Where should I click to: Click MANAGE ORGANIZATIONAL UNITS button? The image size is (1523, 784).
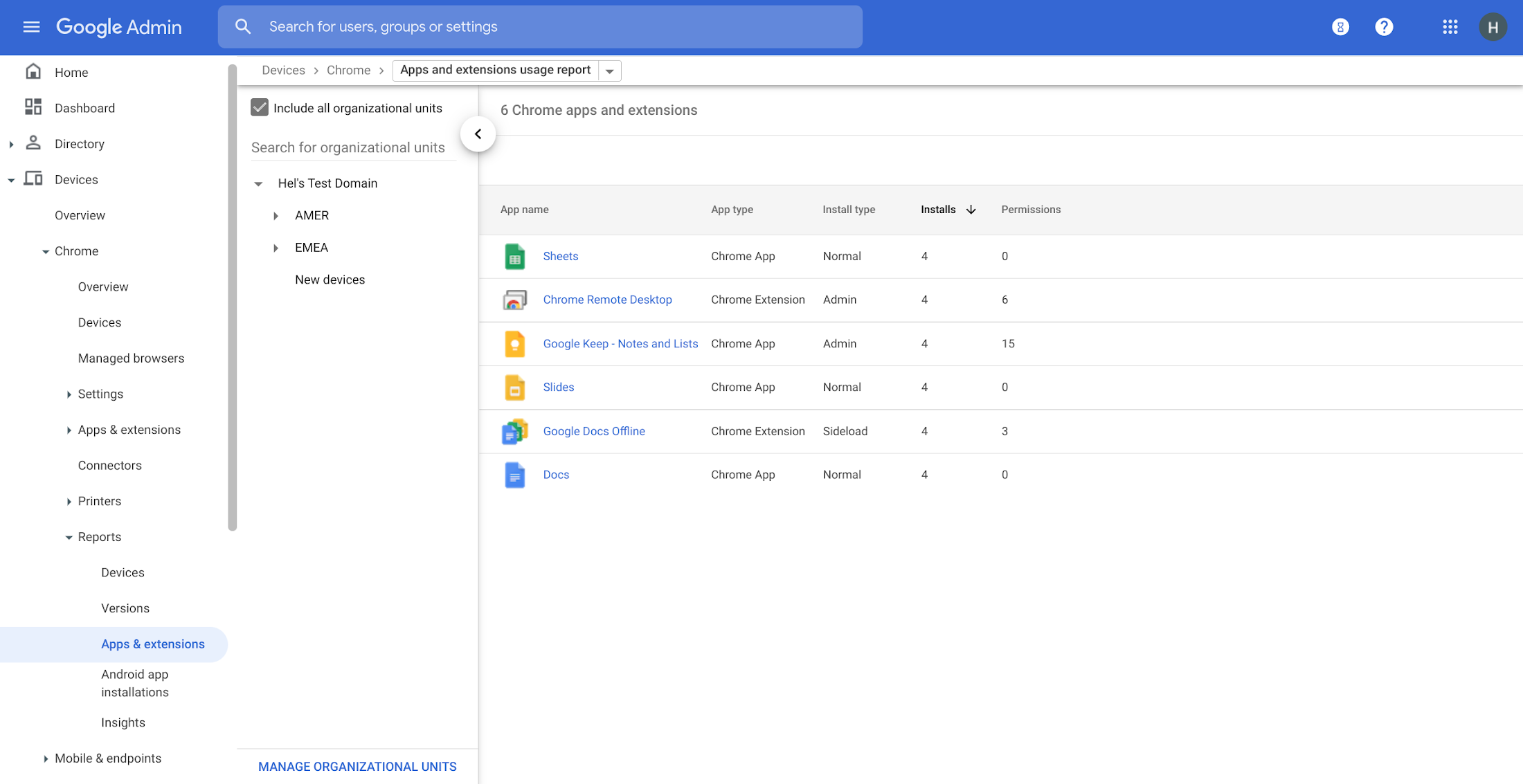(357, 767)
